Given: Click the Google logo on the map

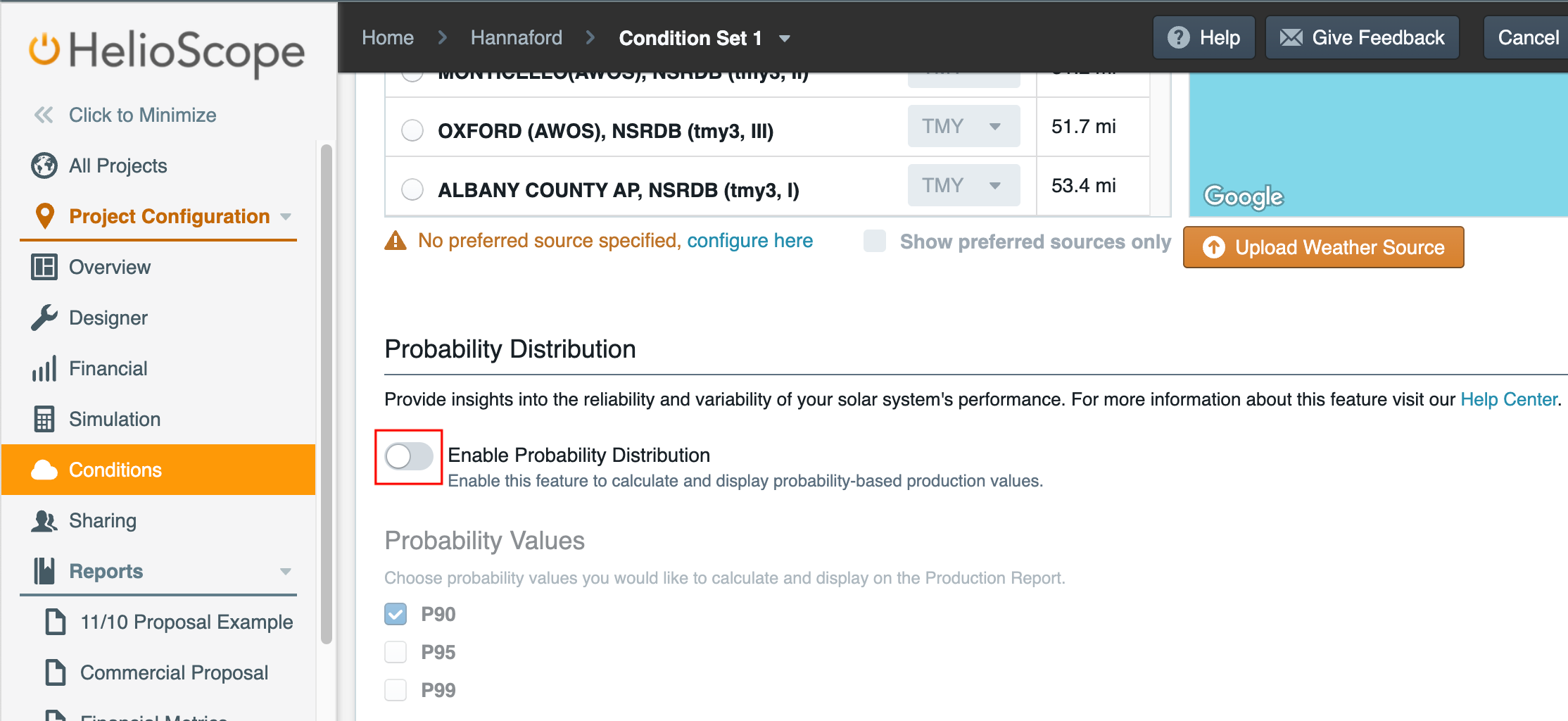Looking at the screenshot, I should coord(1244,196).
